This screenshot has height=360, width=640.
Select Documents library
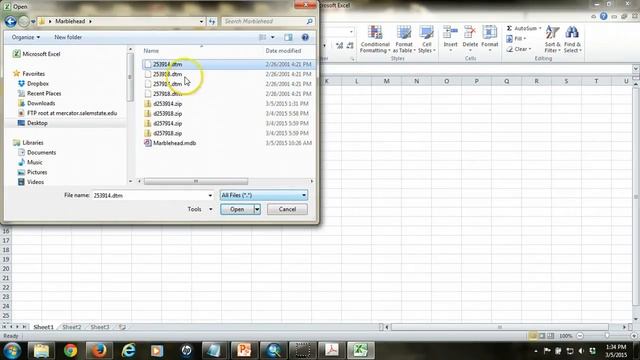pyautogui.click(x=42, y=152)
